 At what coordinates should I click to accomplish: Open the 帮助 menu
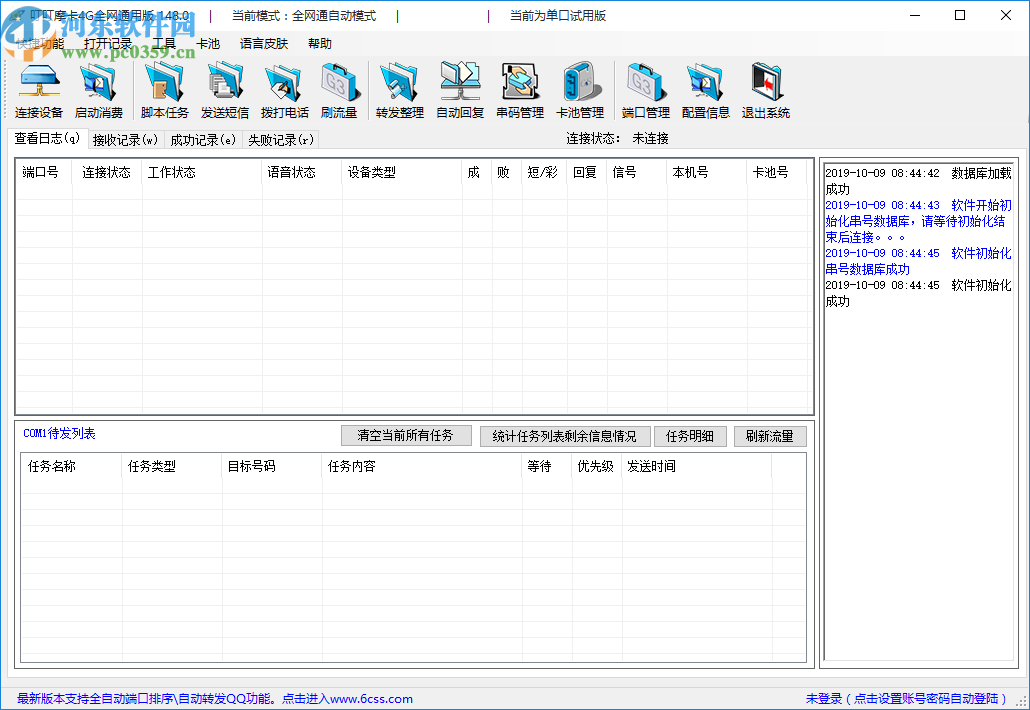[320, 44]
